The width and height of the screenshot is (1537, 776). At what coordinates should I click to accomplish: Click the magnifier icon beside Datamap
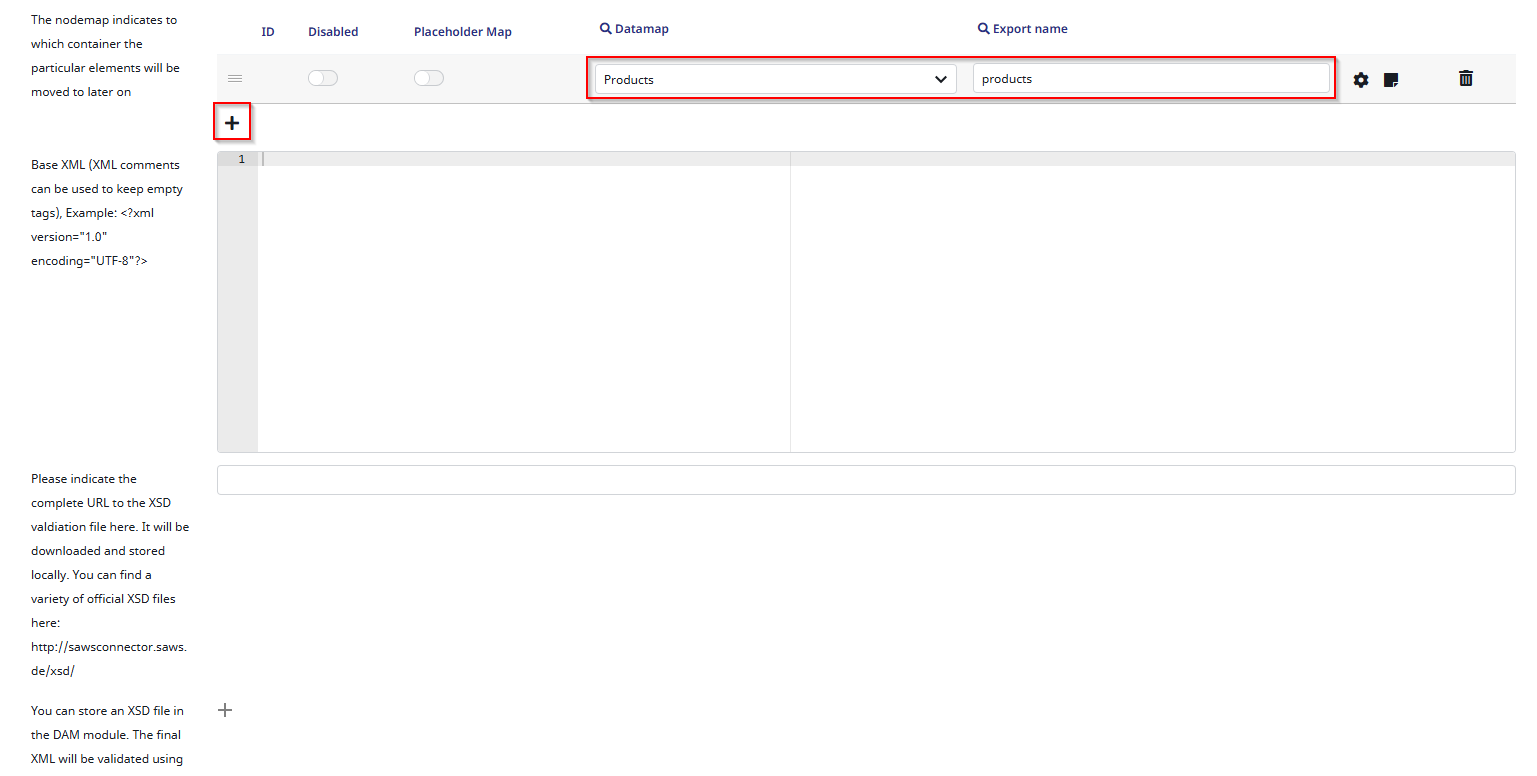click(605, 29)
